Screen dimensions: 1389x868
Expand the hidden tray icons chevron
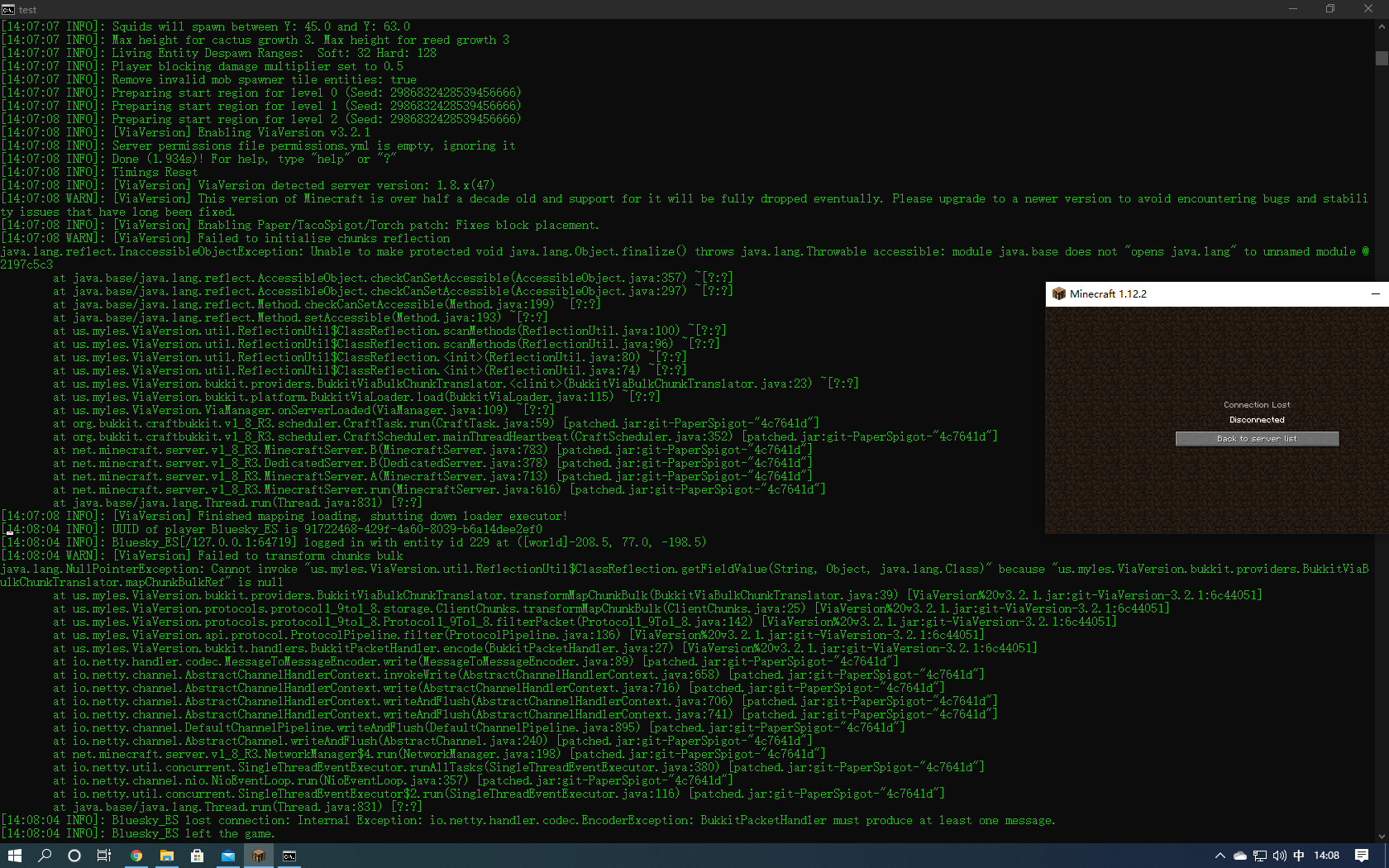pyautogui.click(x=1220, y=856)
